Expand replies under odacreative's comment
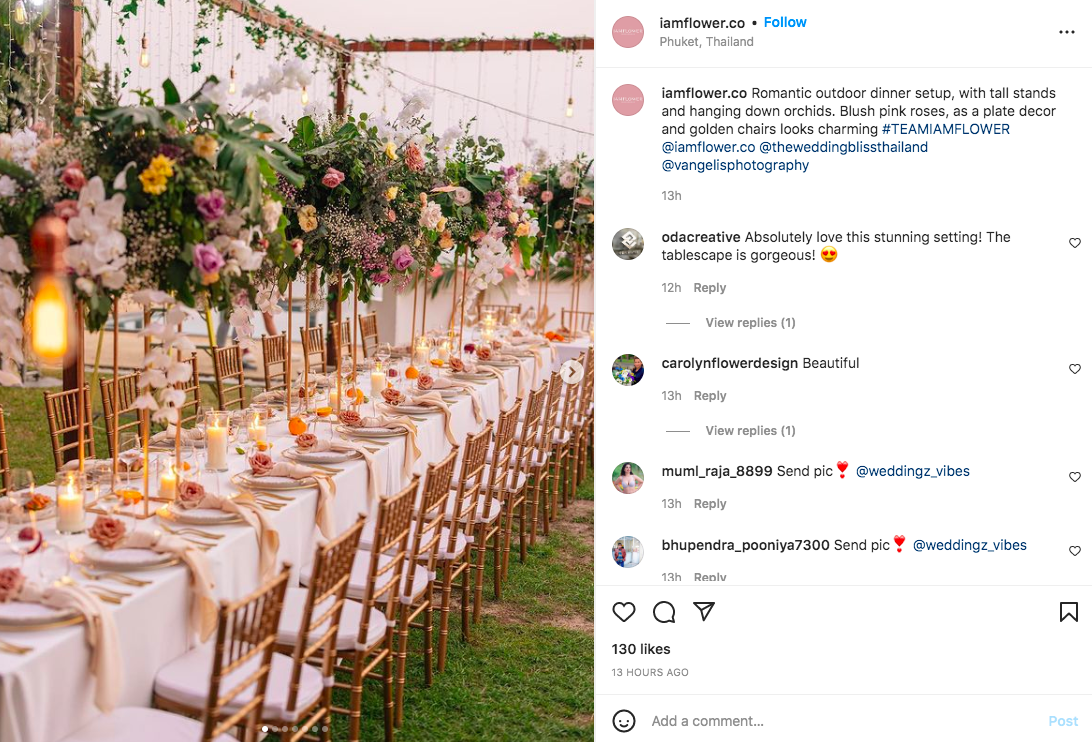 [750, 323]
